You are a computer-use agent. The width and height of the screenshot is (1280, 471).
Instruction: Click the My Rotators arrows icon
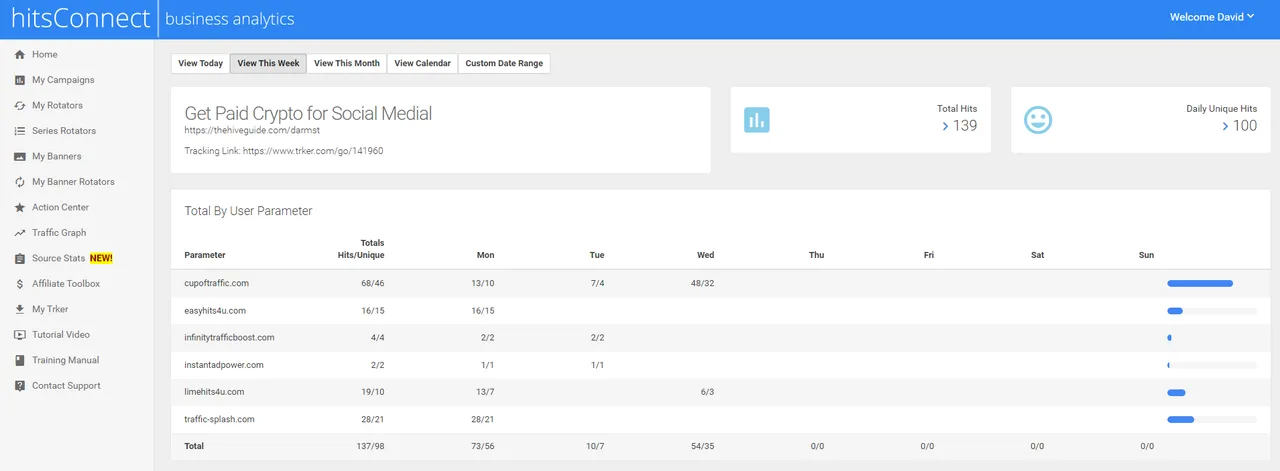pos(20,106)
